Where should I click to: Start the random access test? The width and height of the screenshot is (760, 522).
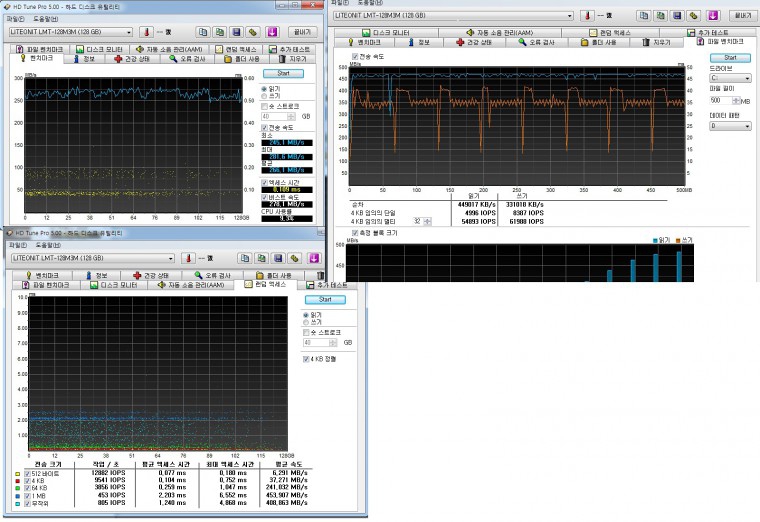[325, 300]
